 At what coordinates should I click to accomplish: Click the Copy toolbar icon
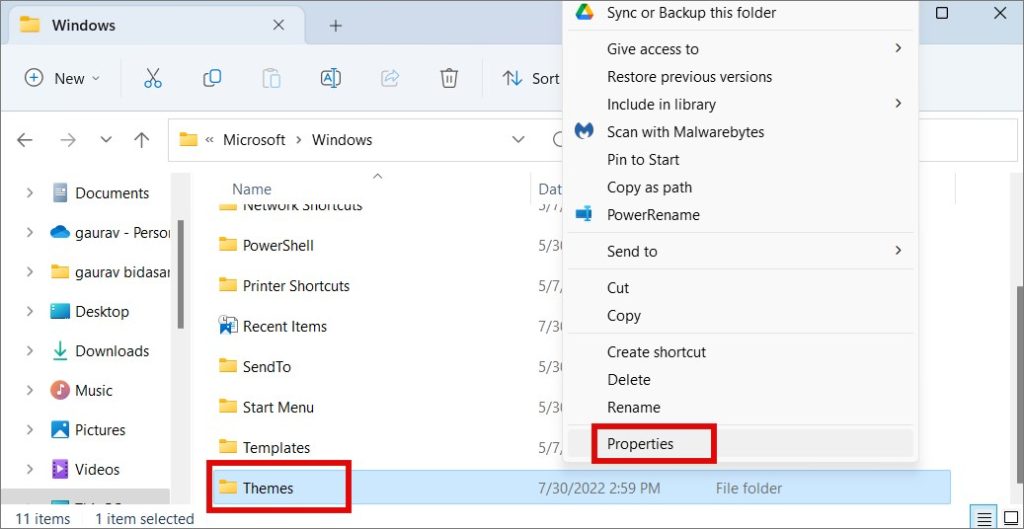(212, 78)
